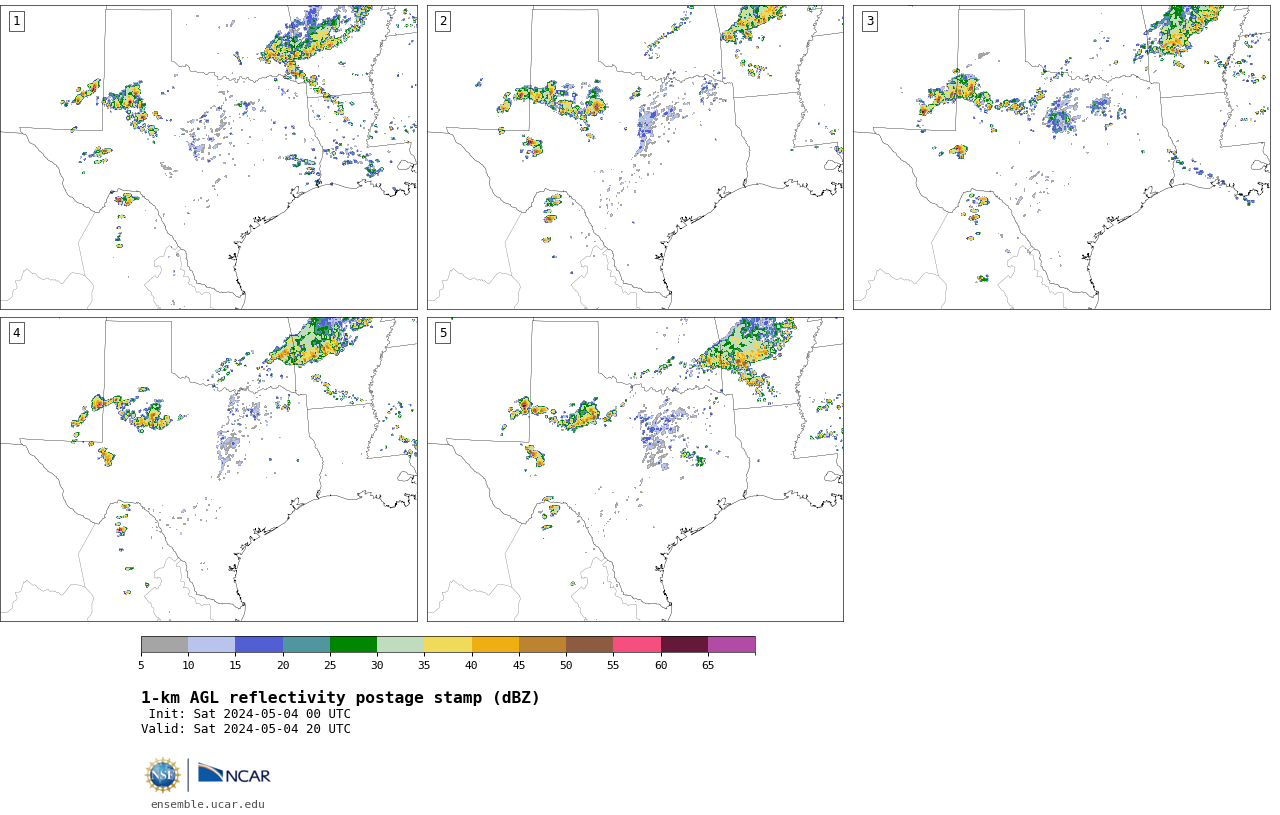Click the colorbar tick label 20
1280x815 pixels.
(x=283, y=665)
